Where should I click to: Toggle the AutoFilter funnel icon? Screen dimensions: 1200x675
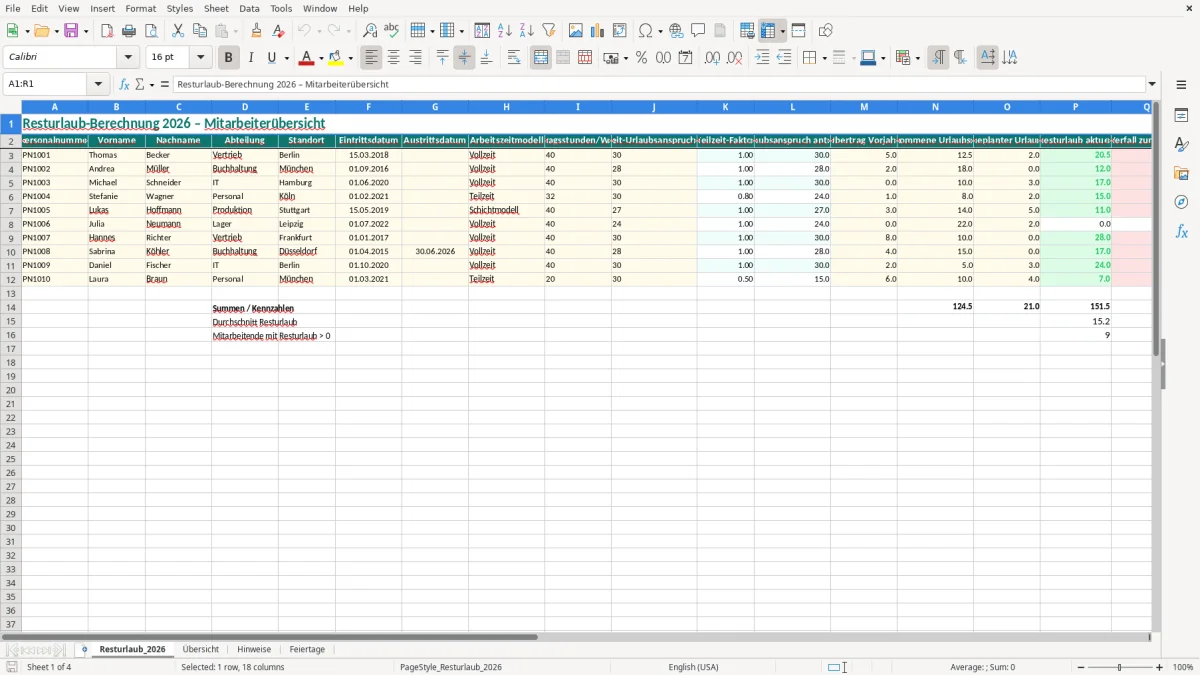549,31
